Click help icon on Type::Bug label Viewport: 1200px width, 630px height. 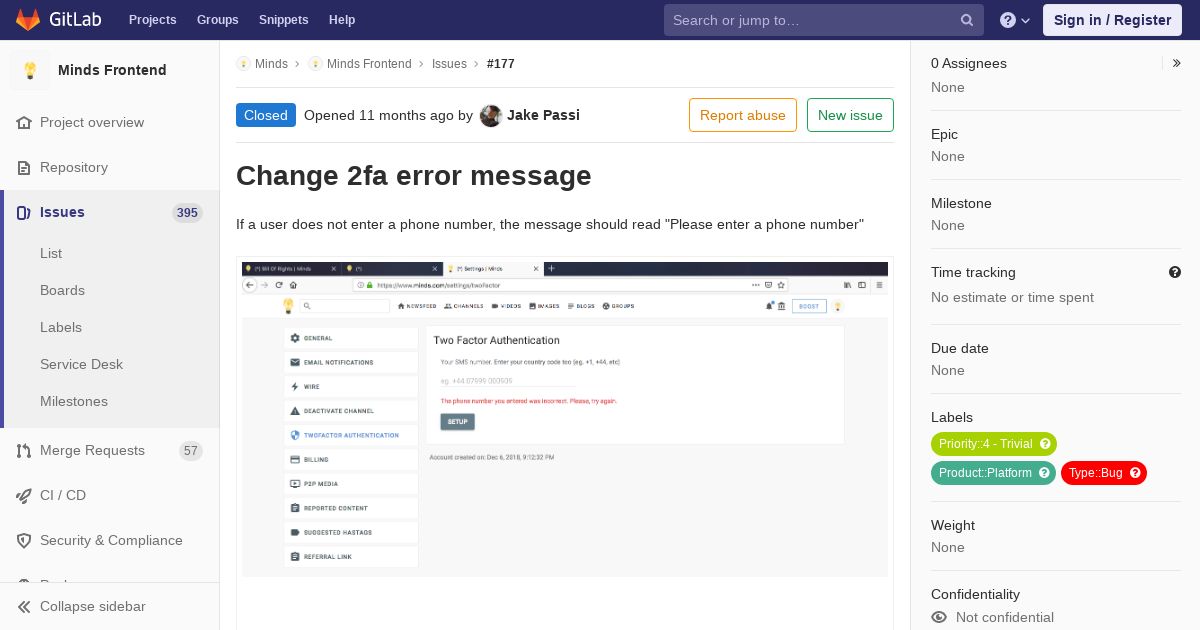pos(1135,473)
